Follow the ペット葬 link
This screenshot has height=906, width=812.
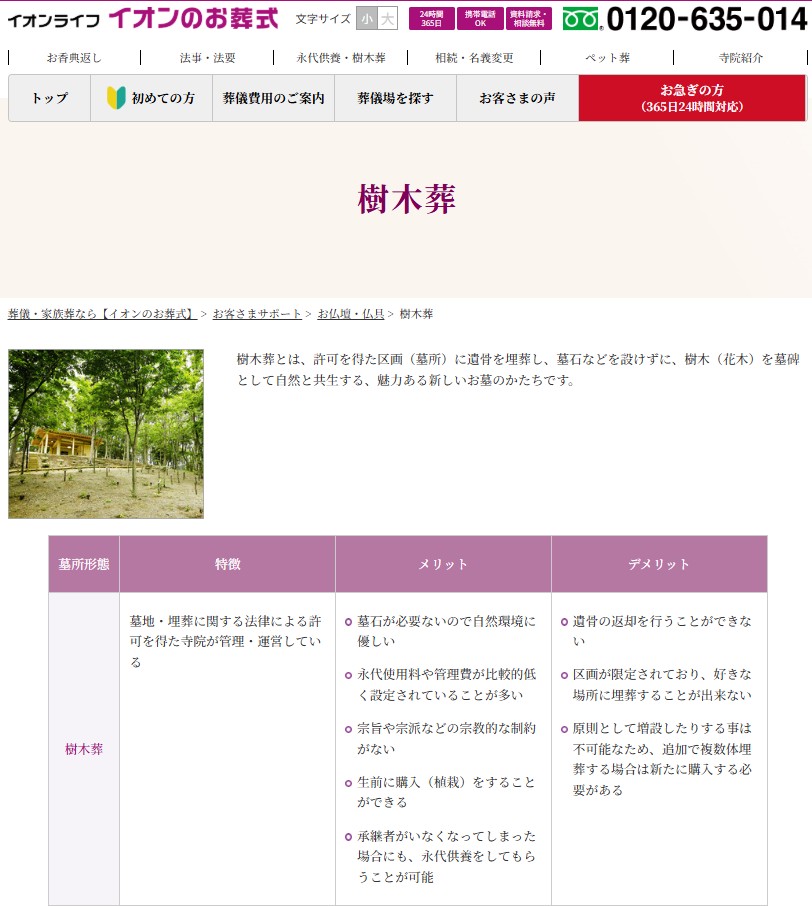(607, 58)
